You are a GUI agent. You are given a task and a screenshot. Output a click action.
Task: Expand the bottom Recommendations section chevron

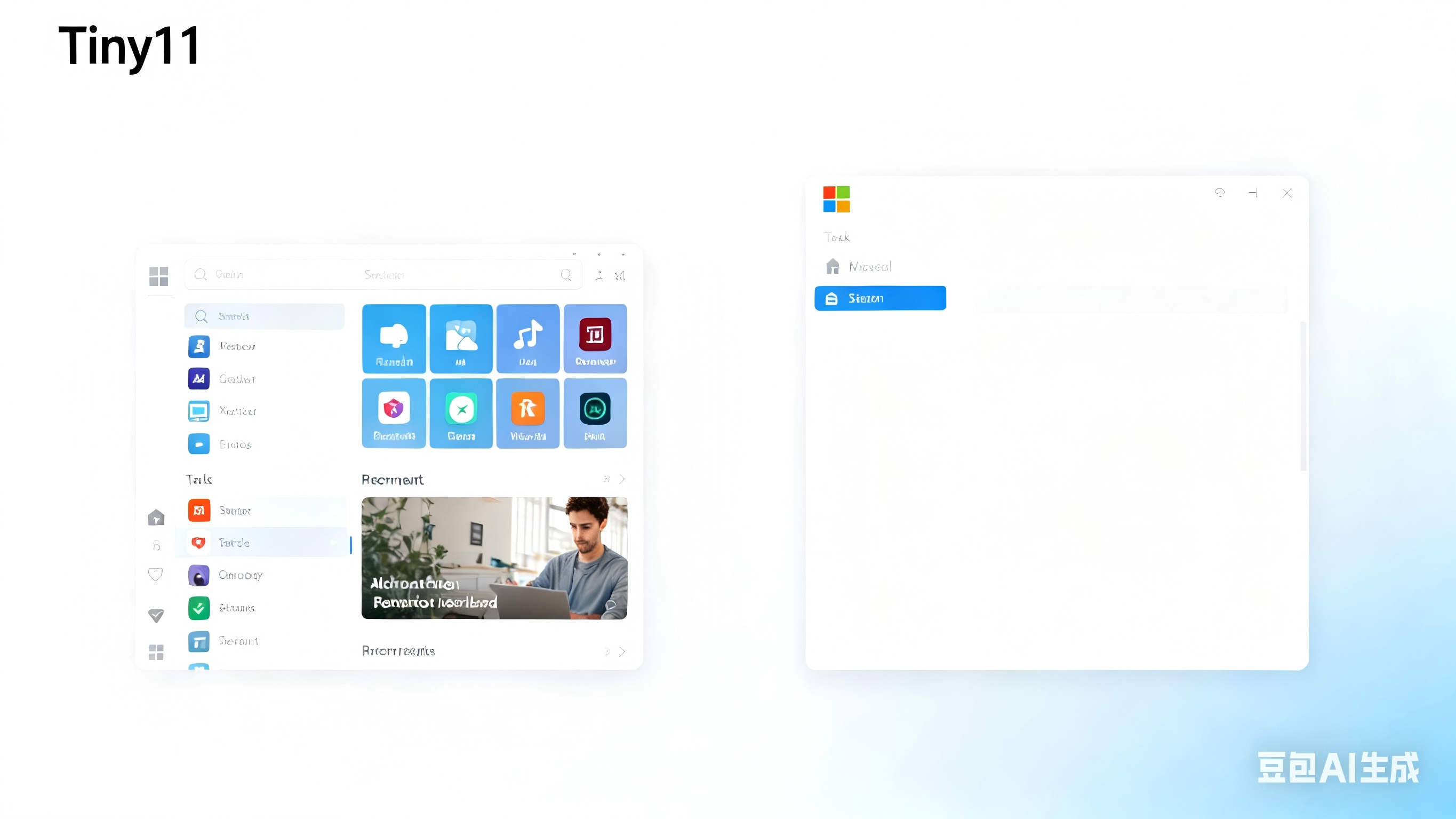(622, 651)
